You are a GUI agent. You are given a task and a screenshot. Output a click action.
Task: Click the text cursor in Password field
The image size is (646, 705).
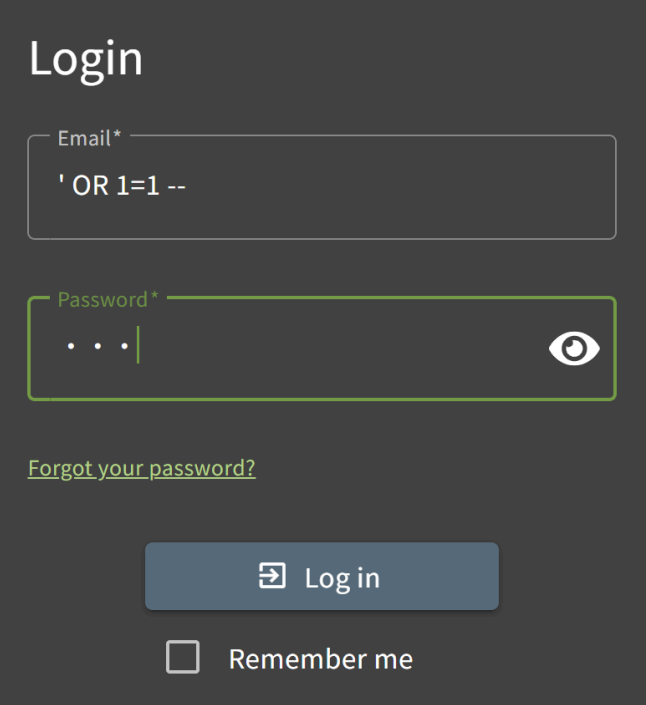coord(138,347)
